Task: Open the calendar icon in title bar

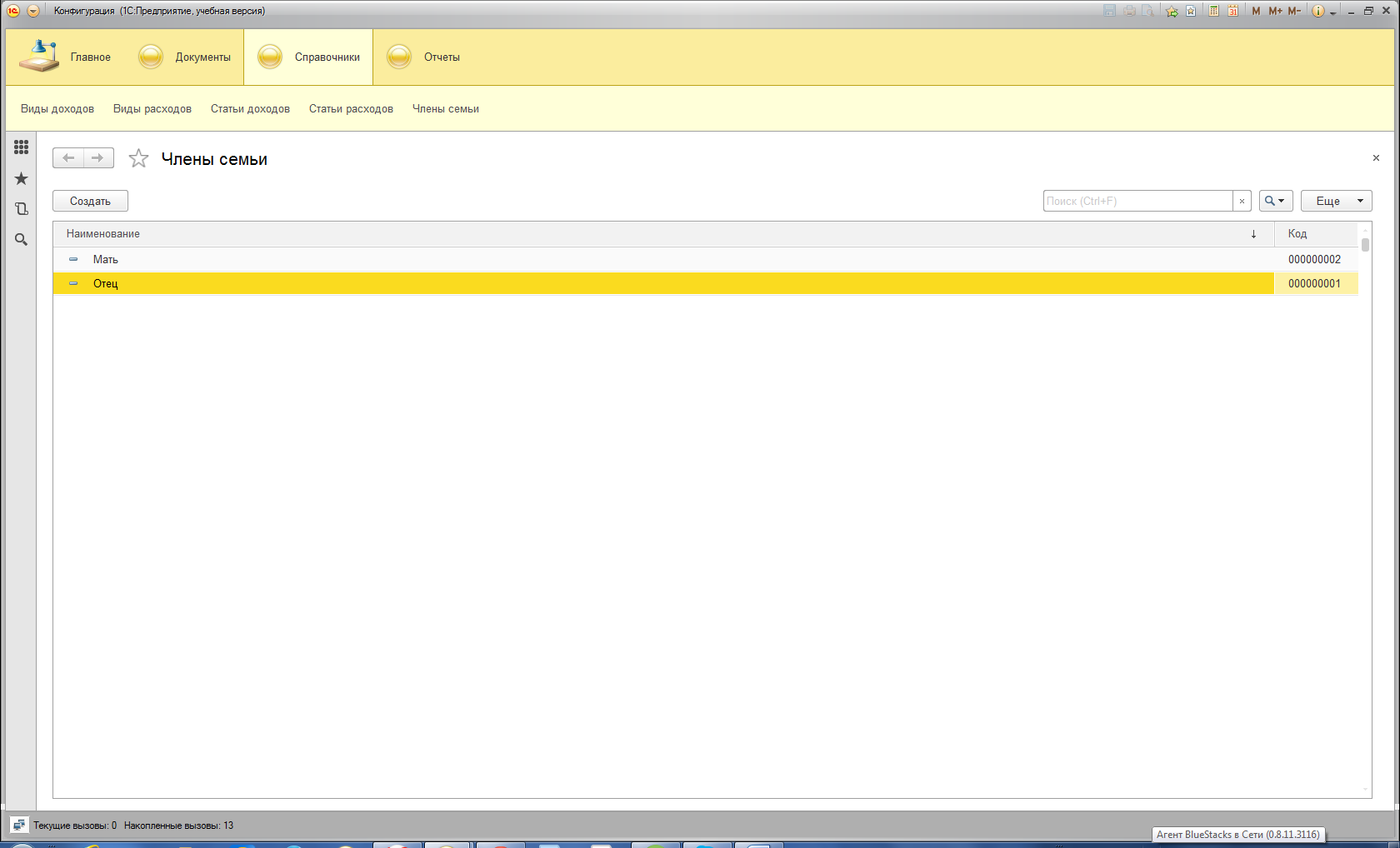Action: [1232, 11]
